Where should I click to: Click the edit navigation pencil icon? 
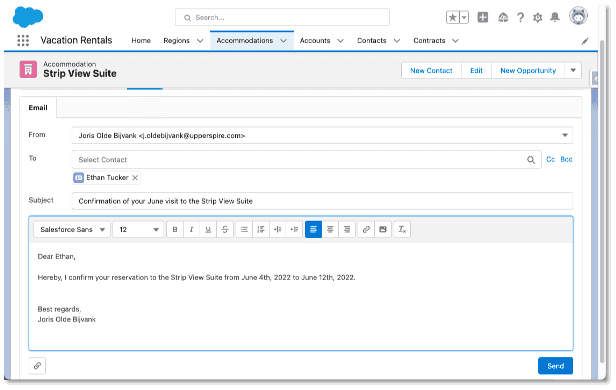pyautogui.click(x=585, y=41)
